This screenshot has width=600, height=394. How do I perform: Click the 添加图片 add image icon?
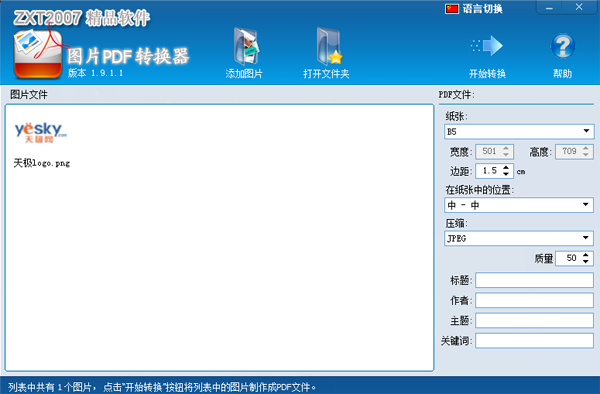click(246, 46)
